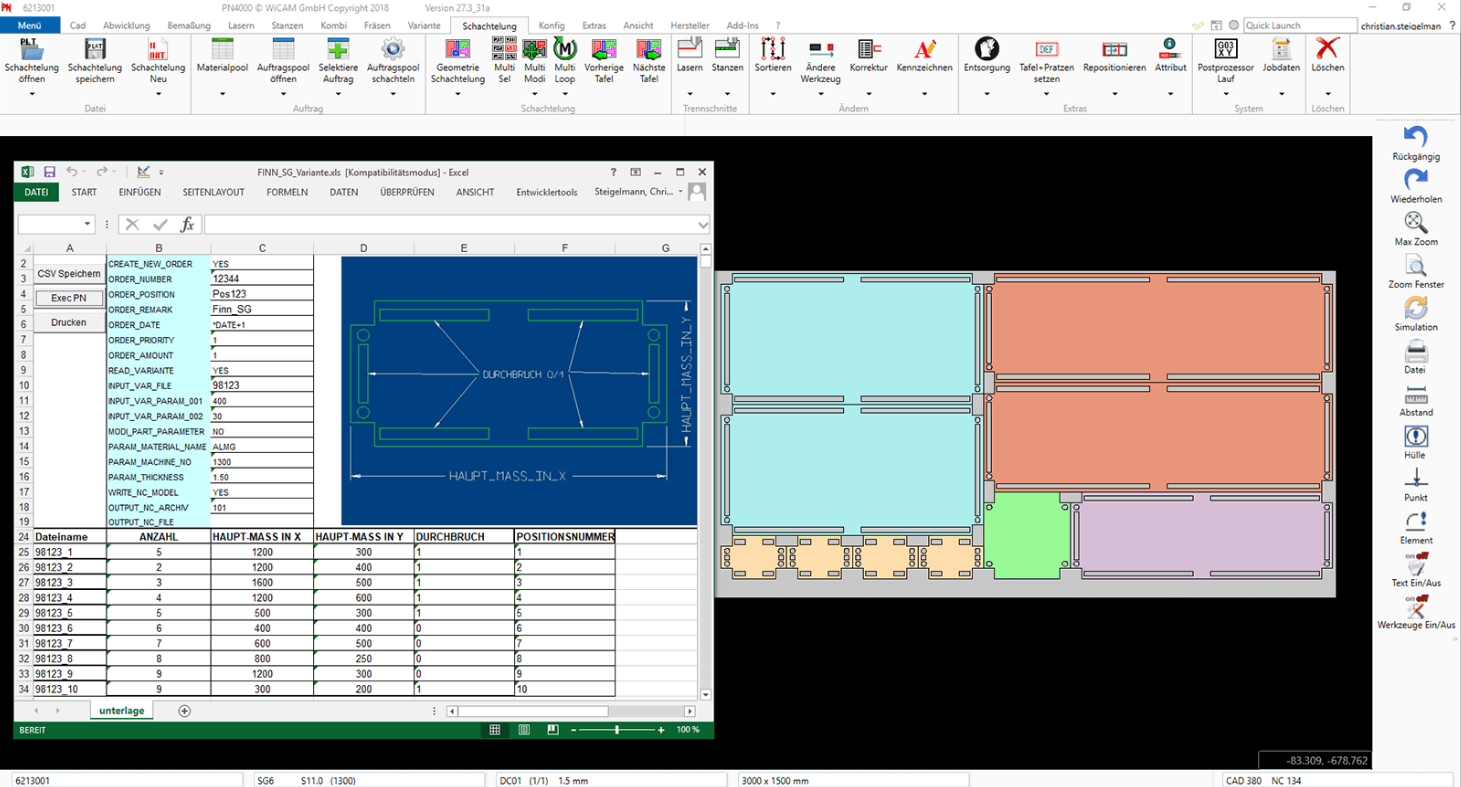Open the Menü tab
This screenshot has height=787, width=1461.
point(30,25)
